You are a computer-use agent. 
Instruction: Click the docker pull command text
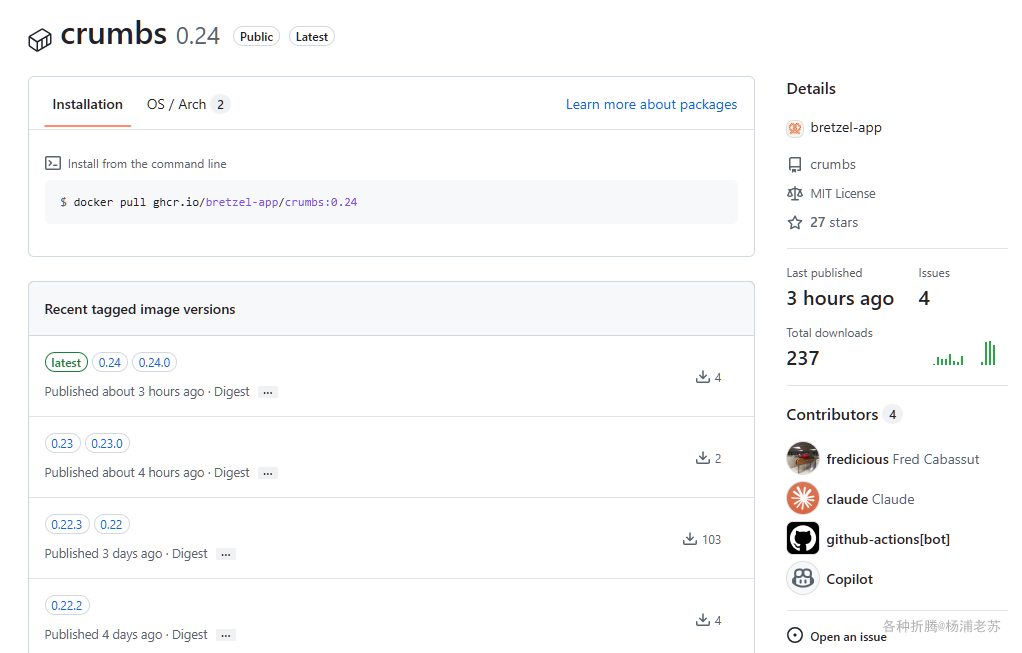(x=215, y=202)
